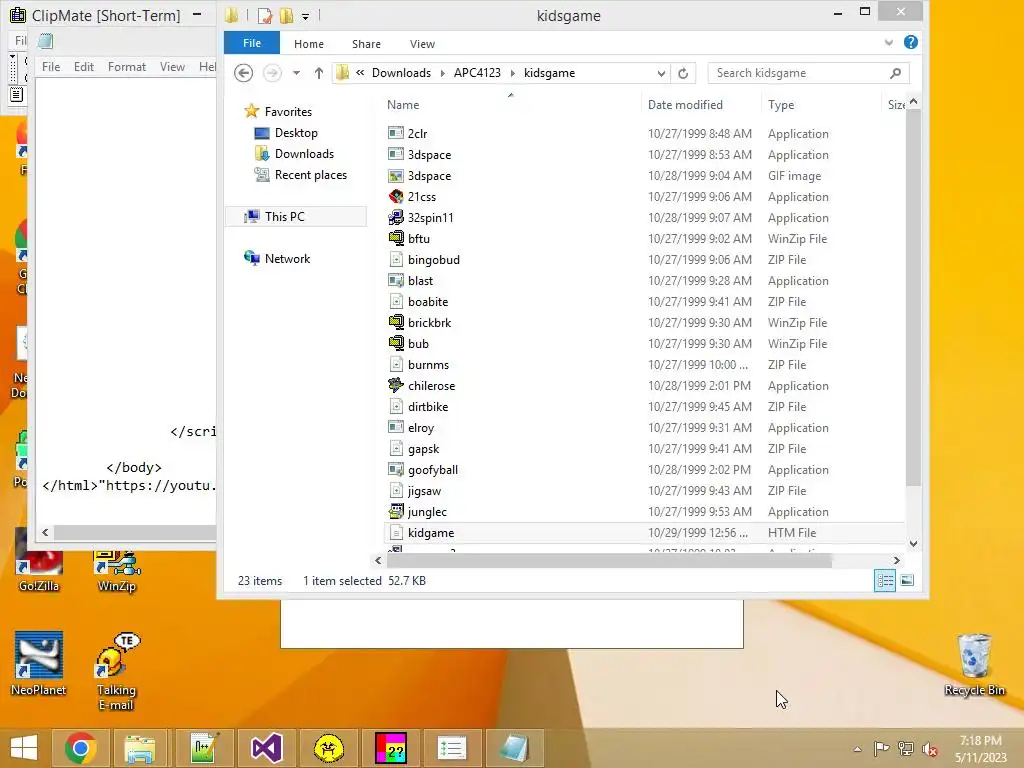Open Google Chrome from the taskbar
Viewport: 1024px width, 768px height.
pos(80,748)
